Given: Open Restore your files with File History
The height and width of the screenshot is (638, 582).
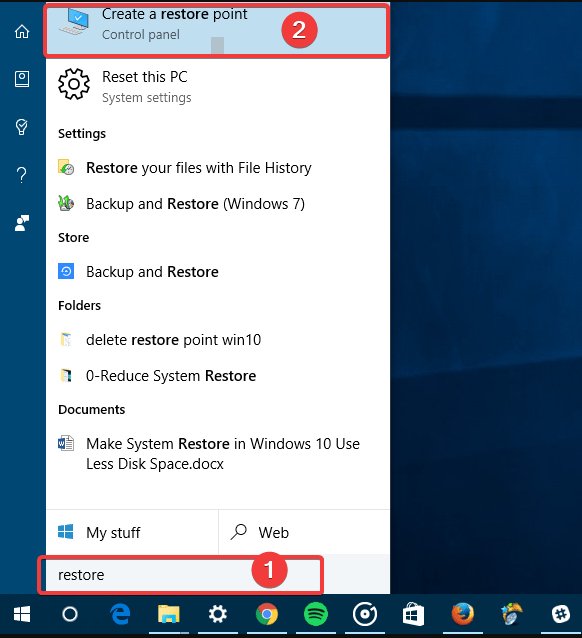Looking at the screenshot, I should point(218,168).
